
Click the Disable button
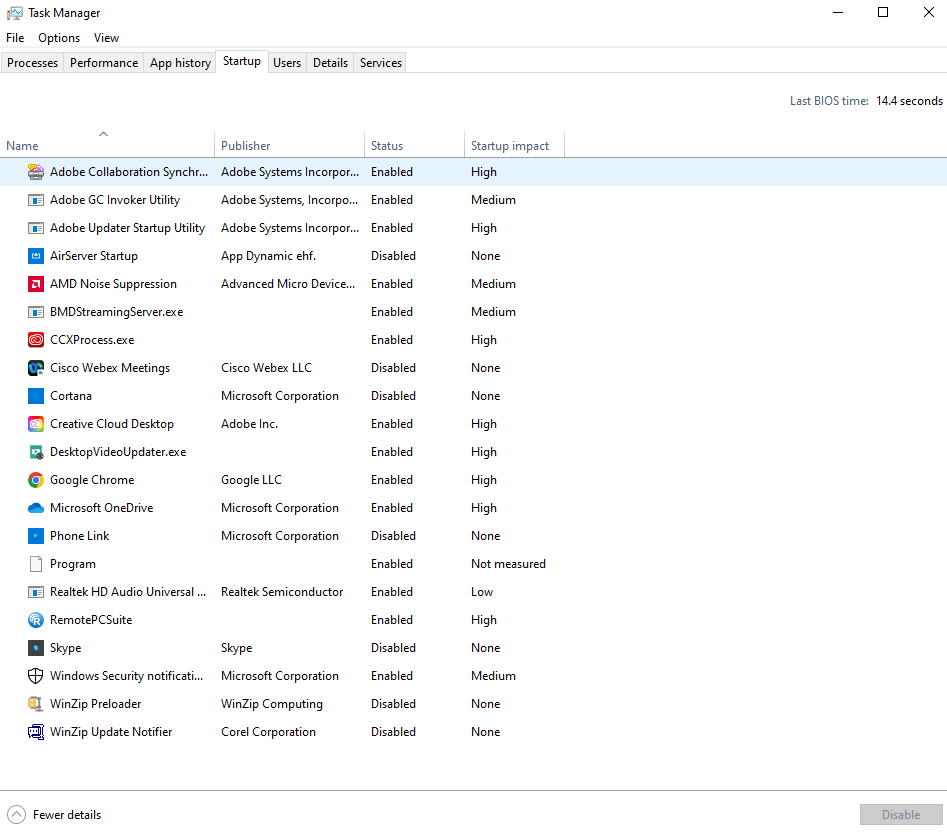pyautogui.click(x=899, y=814)
